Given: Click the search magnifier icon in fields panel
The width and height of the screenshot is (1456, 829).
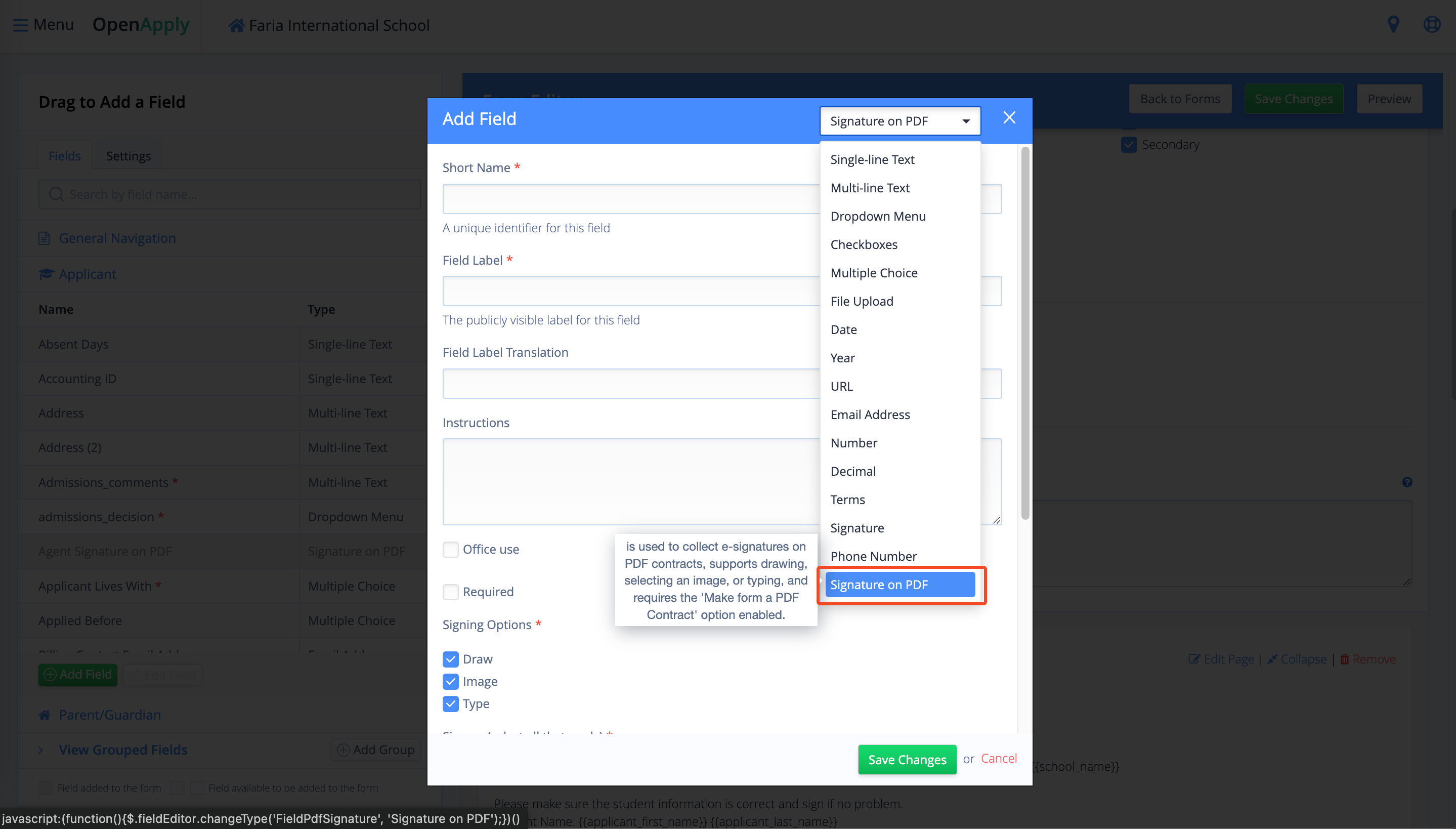Looking at the screenshot, I should click(56, 194).
